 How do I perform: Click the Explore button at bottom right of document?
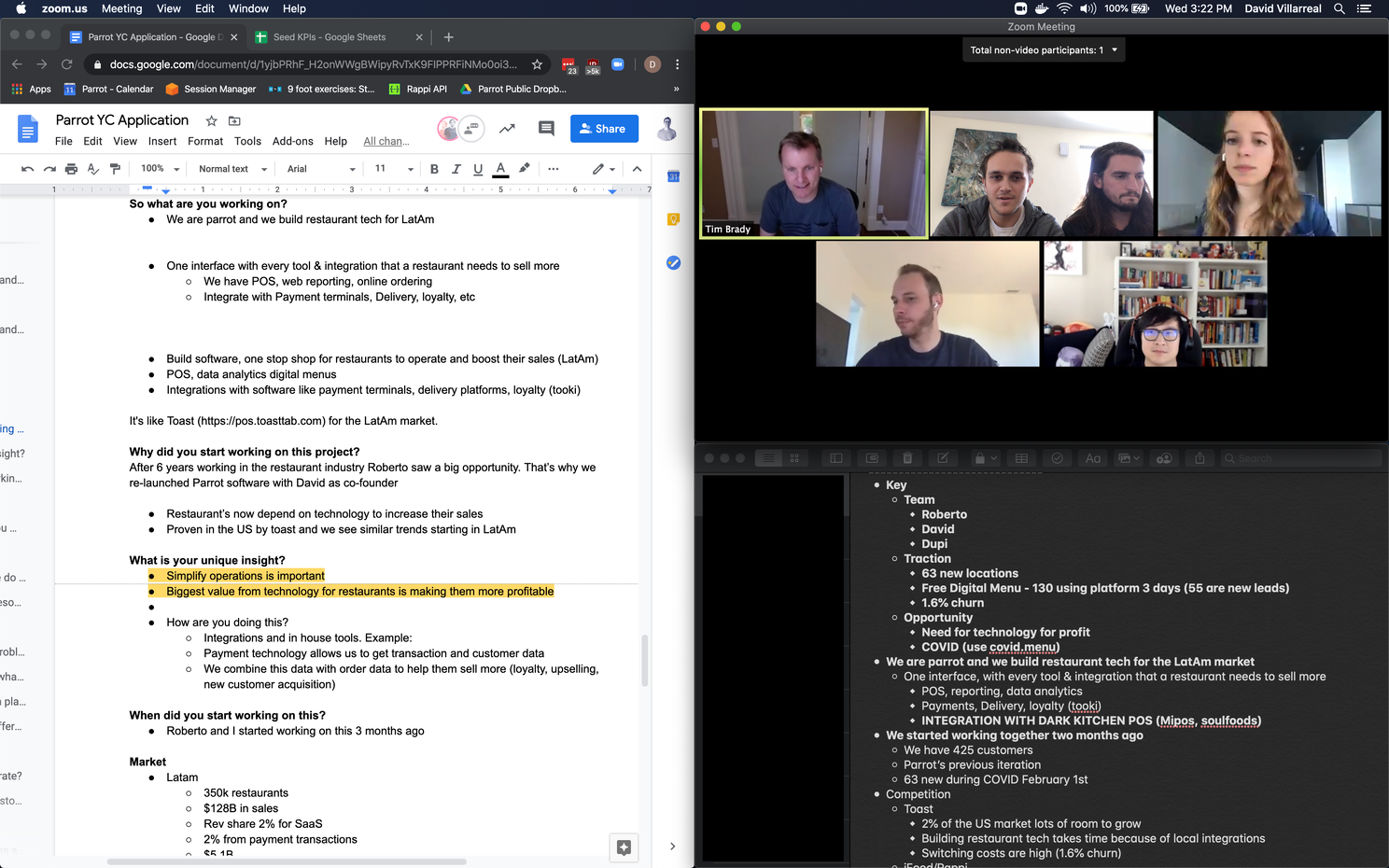tap(624, 847)
